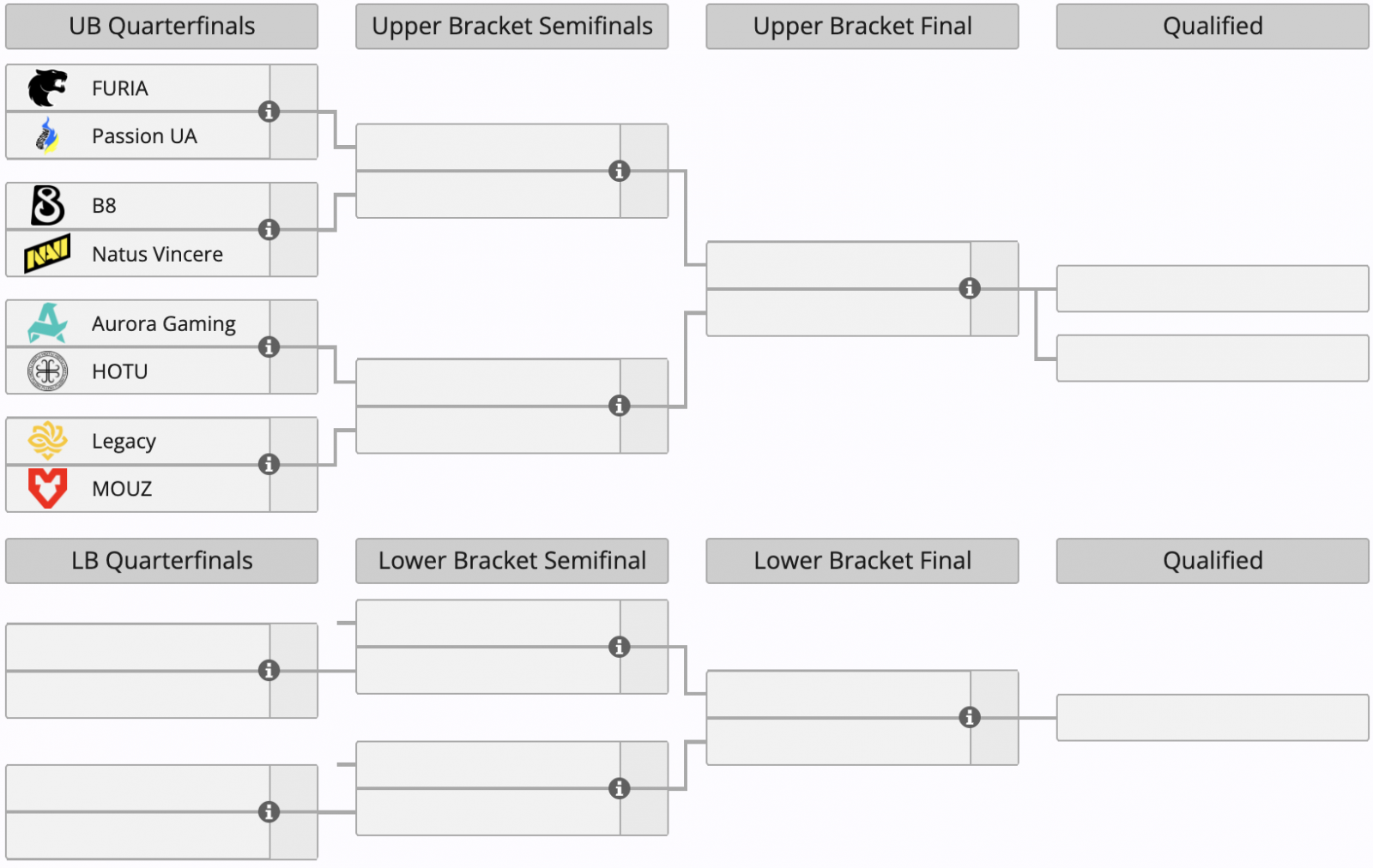This screenshot has height=868, width=1373.
Task: Open Lower Bracket Final match info icon
Action: tap(970, 717)
